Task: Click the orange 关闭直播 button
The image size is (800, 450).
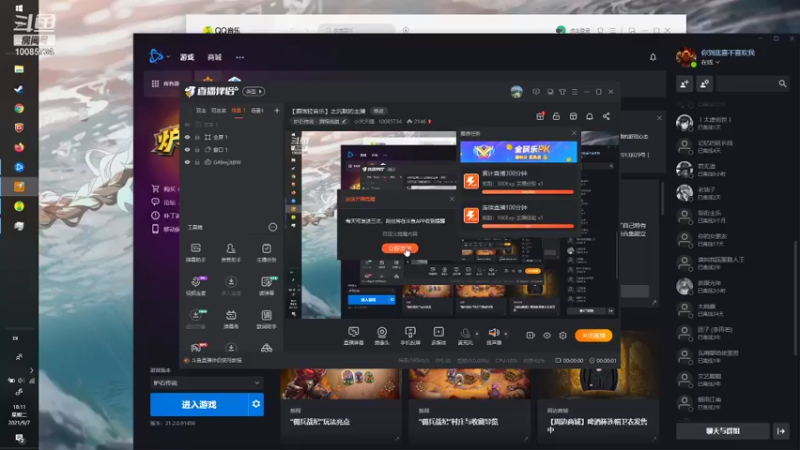Action: click(593, 335)
